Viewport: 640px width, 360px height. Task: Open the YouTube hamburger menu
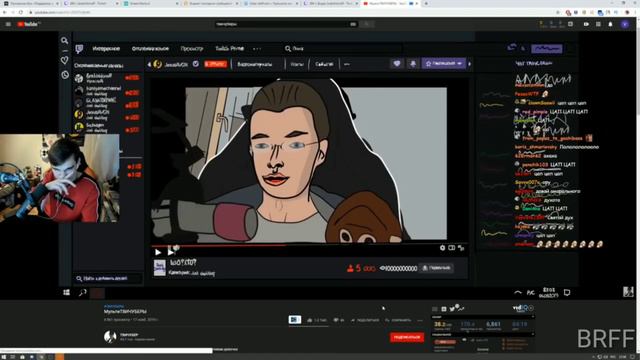click(x=8, y=24)
